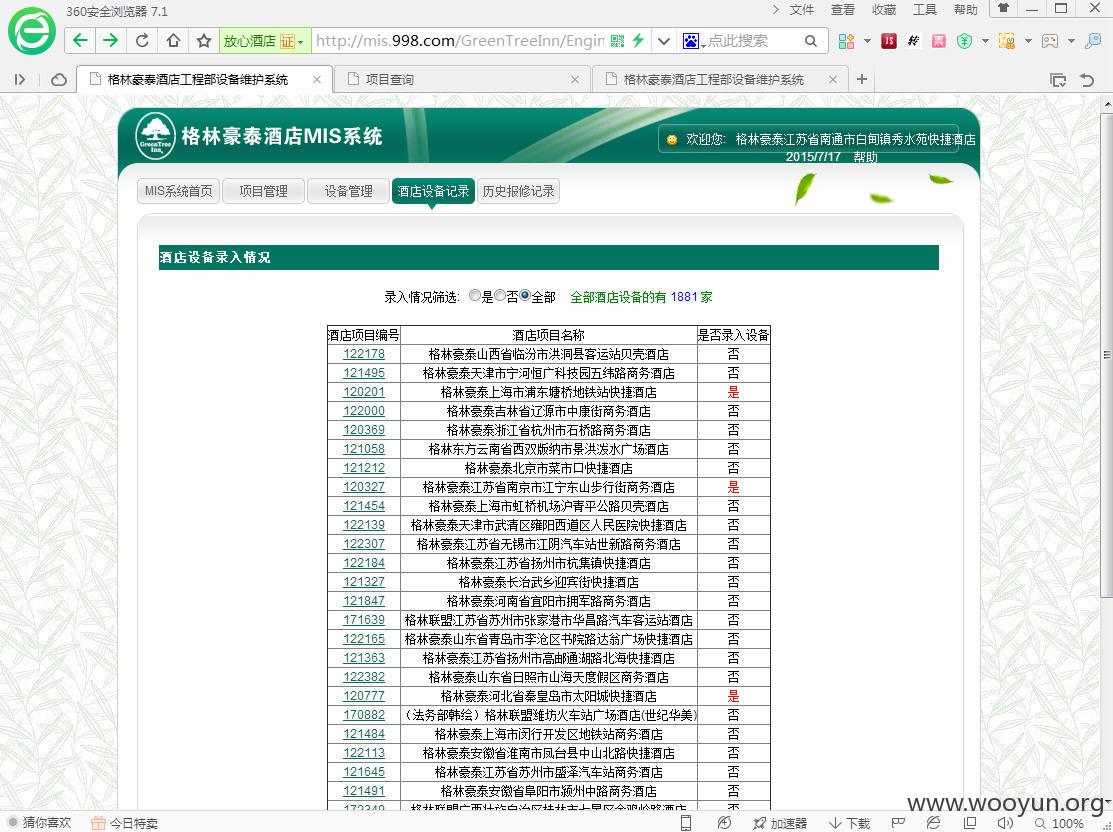Go to browser home page icon
Viewport: 1113px width, 832px height.
(x=173, y=40)
